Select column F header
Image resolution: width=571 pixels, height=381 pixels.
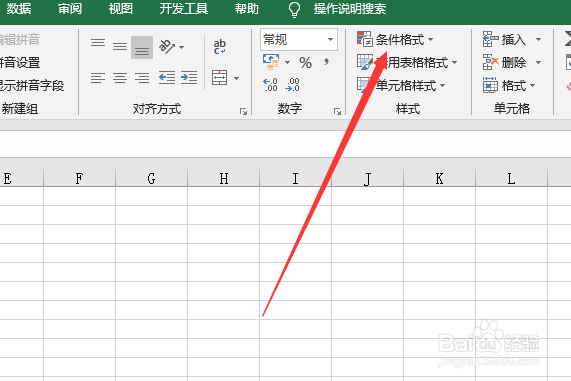coord(79,178)
